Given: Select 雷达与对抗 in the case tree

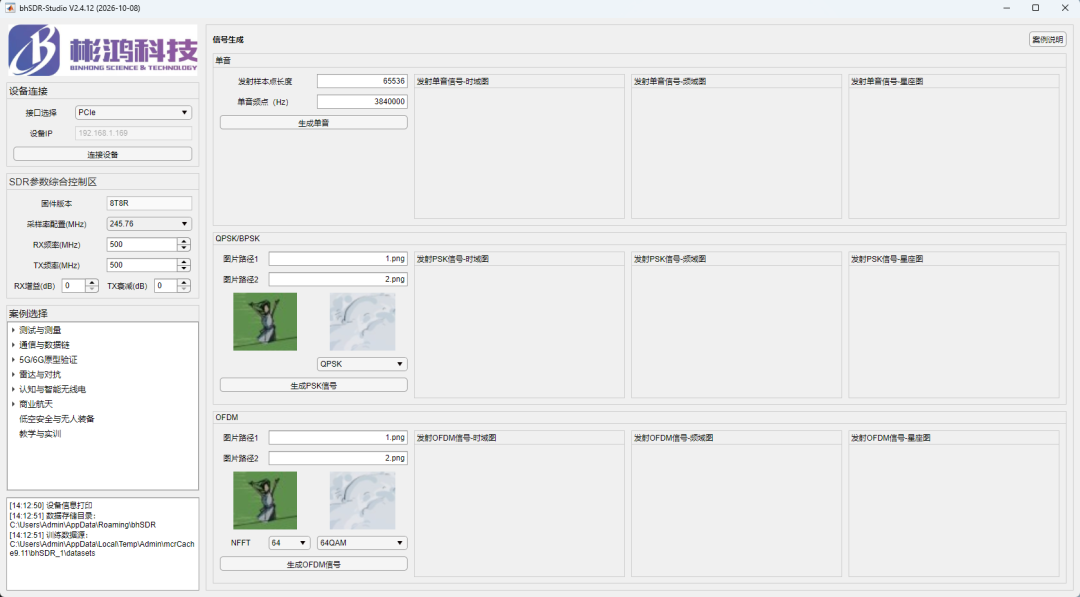Looking at the screenshot, I should (40, 375).
